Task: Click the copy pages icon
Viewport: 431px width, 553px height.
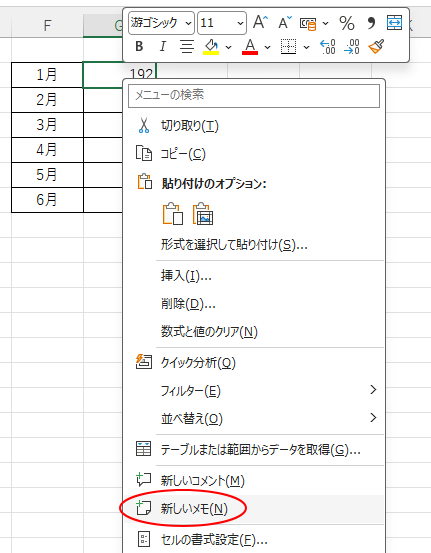Action: click(144, 154)
